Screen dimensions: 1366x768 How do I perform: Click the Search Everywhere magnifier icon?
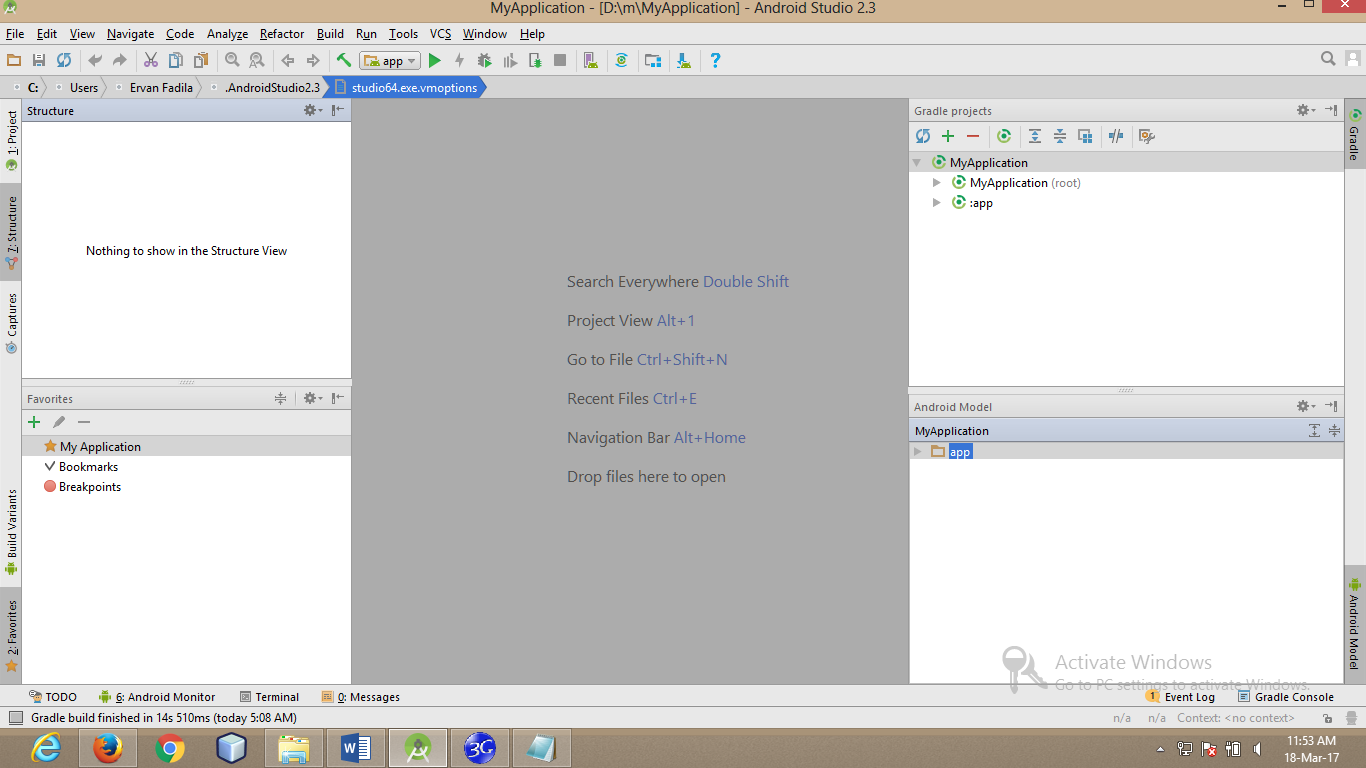point(1328,59)
